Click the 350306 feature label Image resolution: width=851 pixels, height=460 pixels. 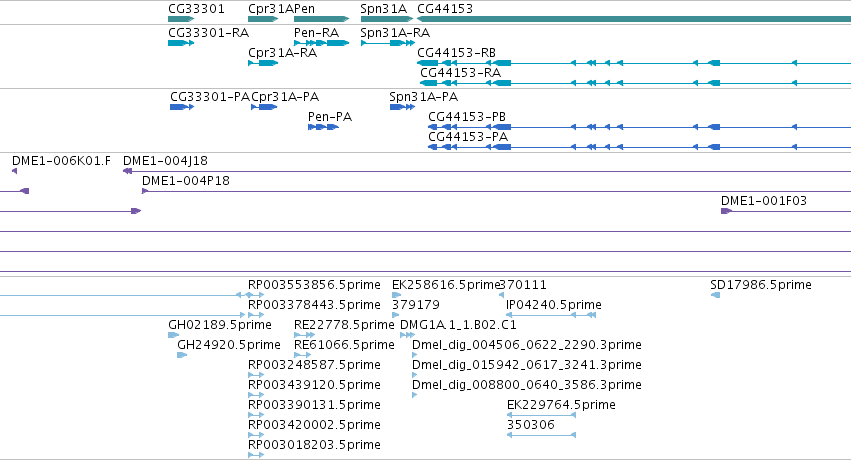[531, 425]
